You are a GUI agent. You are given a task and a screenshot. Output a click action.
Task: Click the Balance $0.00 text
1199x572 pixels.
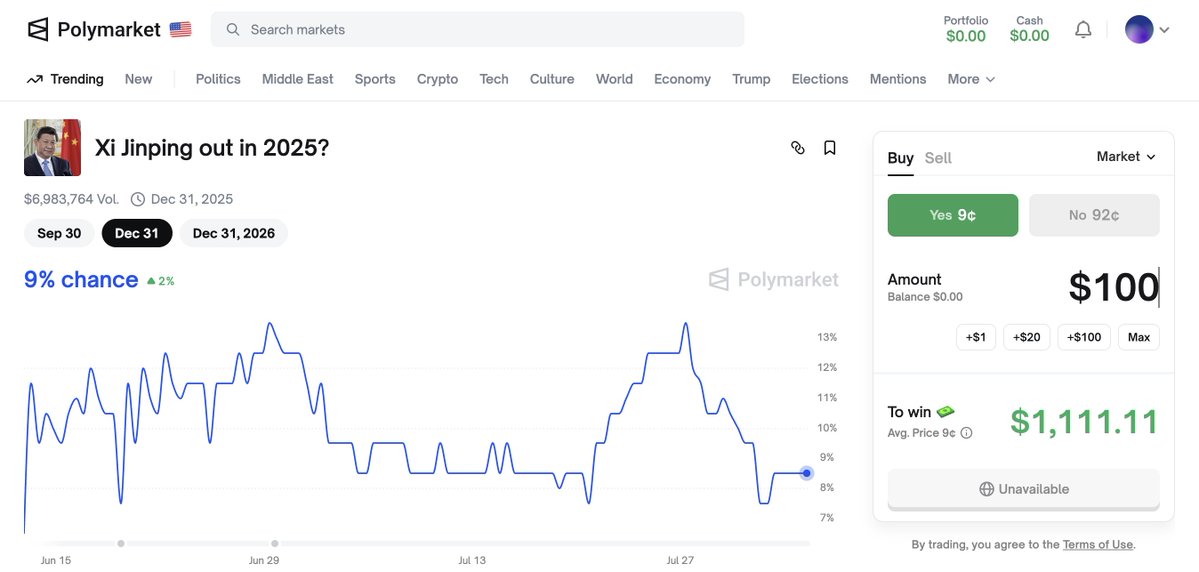(925, 297)
